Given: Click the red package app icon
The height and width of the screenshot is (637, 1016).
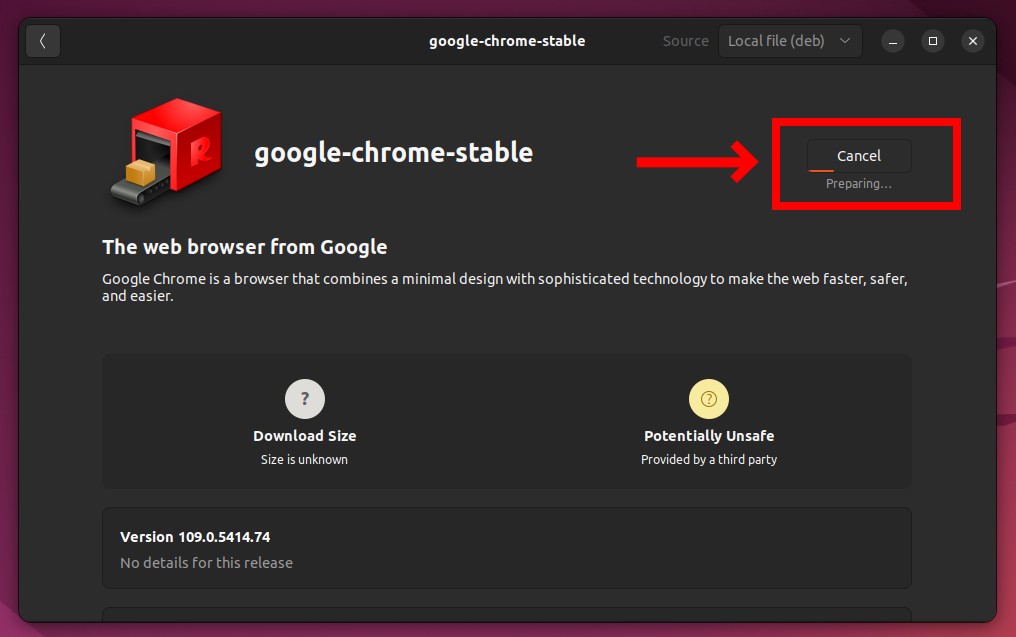Looking at the screenshot, I should (x=167, y=152).
